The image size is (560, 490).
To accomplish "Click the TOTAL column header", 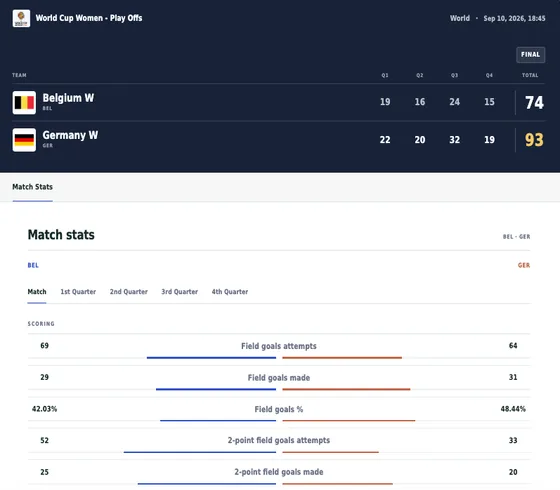I will [x=530, y=75].
